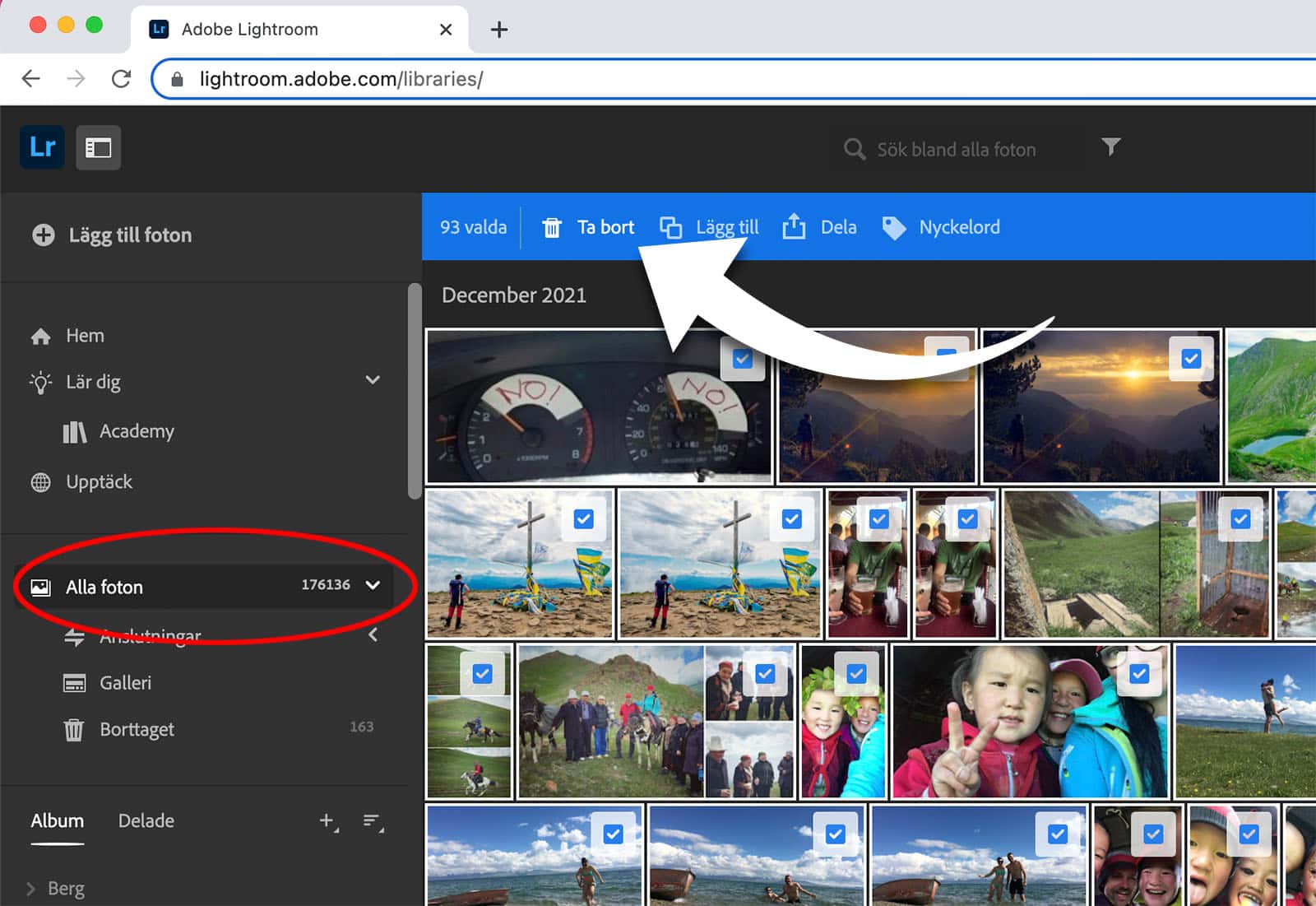
Task: Click the Dela share icon
Action: tap(794, 227)
